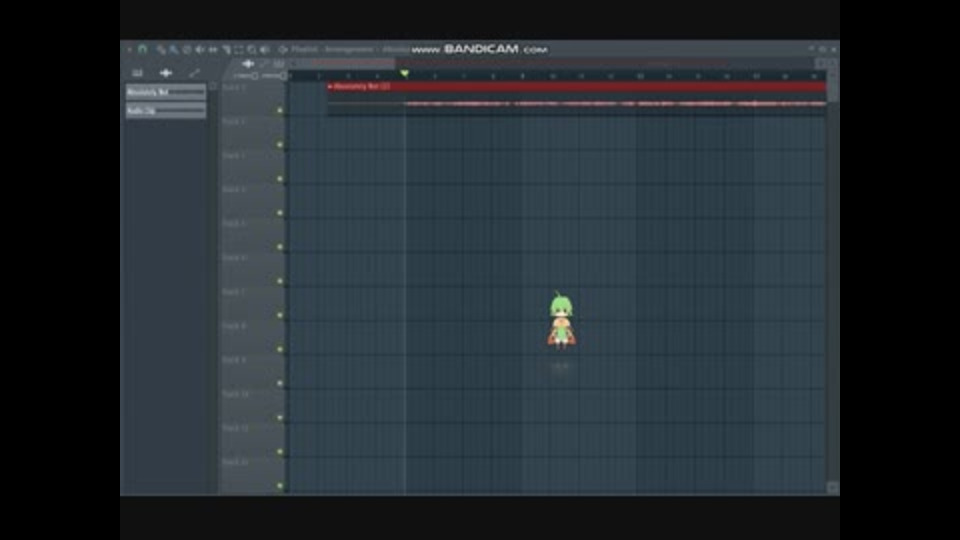Select the red pattern clip on Track 1
The image size is (960, 540).
(576, 86)
